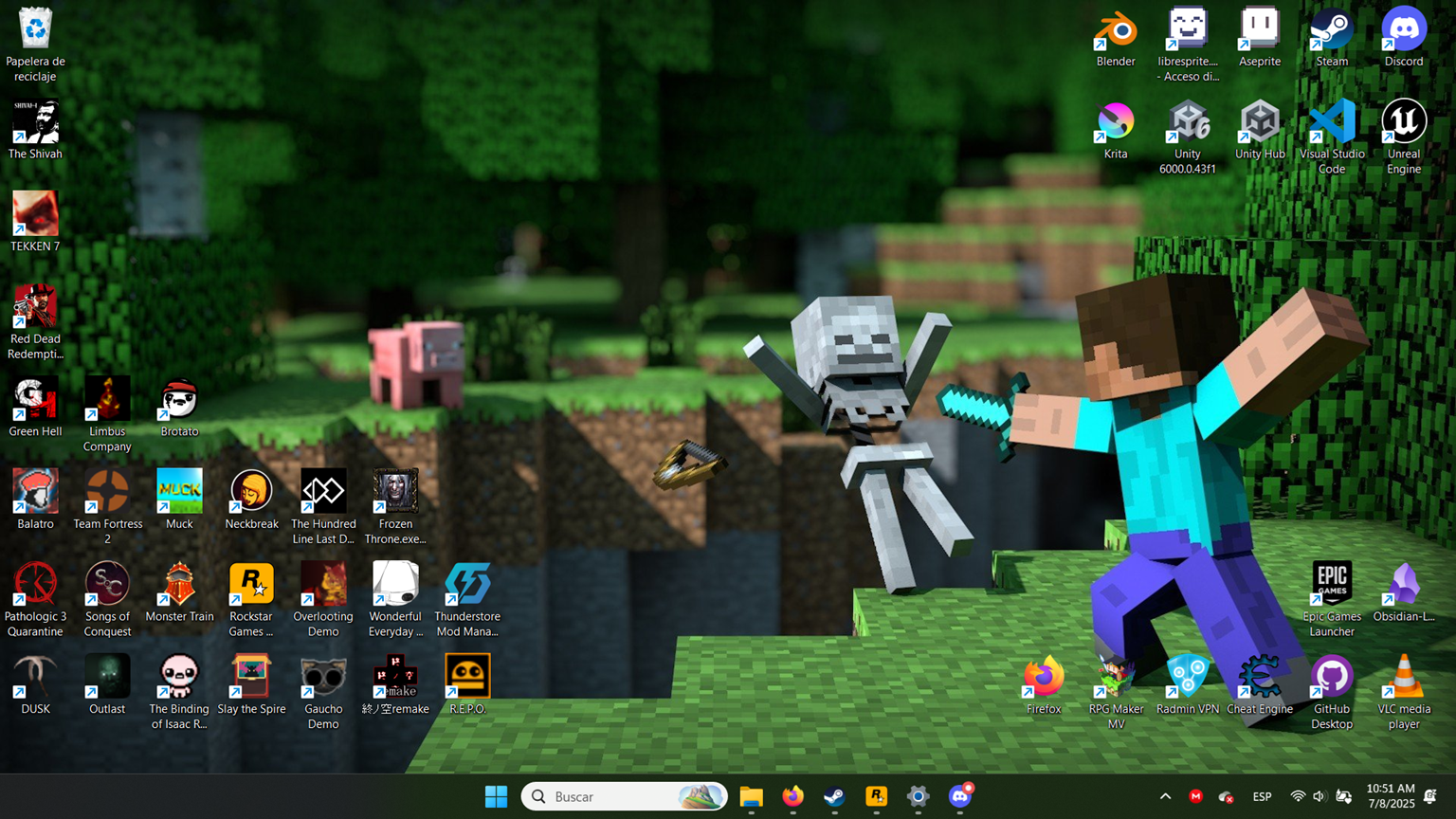Open Settings gear in the taskbar
1456x819 pixels.
(919, 797)
